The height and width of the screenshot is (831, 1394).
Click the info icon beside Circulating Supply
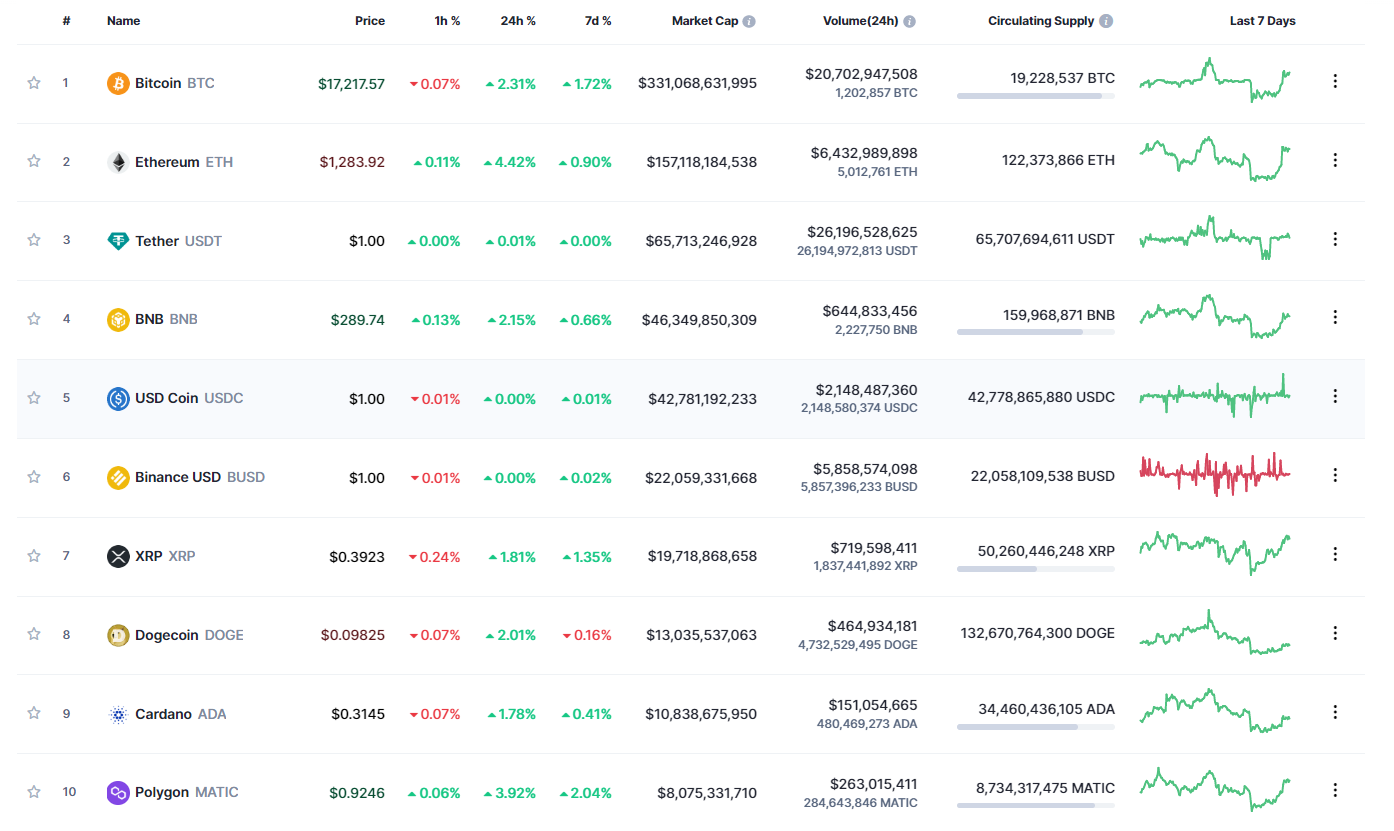1106,21
